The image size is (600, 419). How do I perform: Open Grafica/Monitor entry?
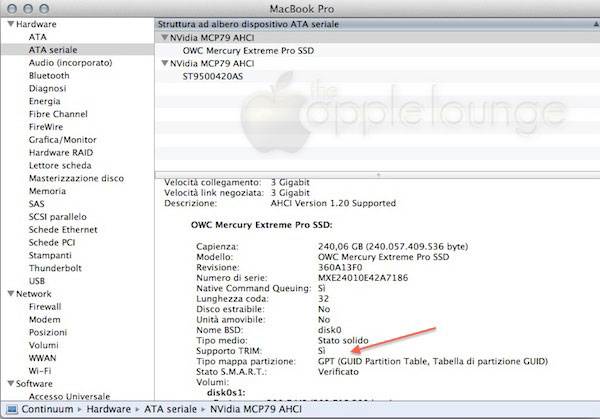click(x=63, y=140)
